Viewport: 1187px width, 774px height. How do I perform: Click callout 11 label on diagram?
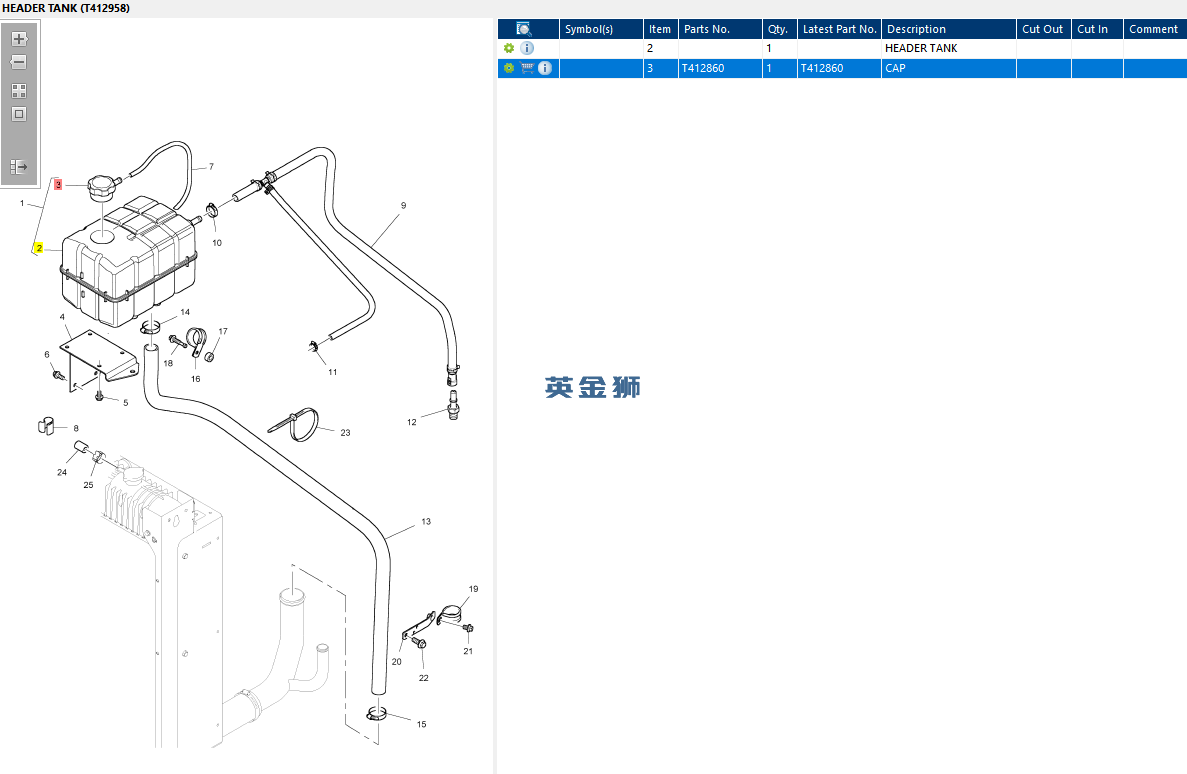coord(332,372)
